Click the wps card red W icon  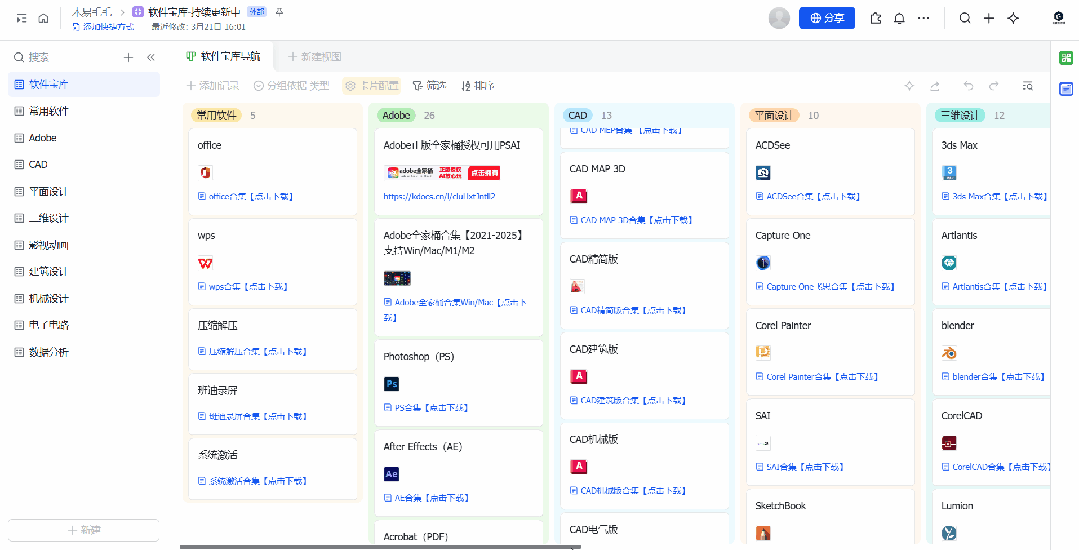[205, 262]
